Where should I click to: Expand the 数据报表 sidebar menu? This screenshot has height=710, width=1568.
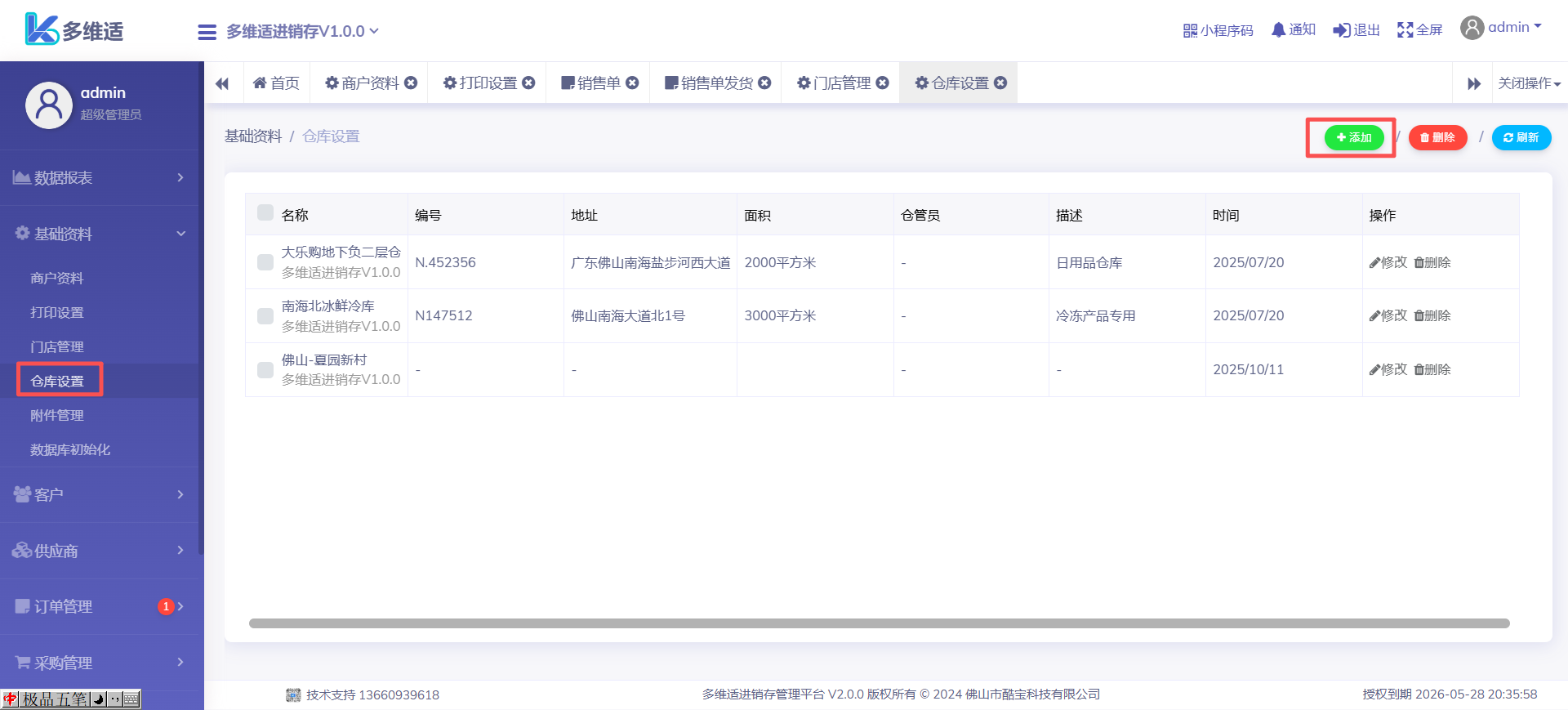pyautogui.click(x=100, y=177)
